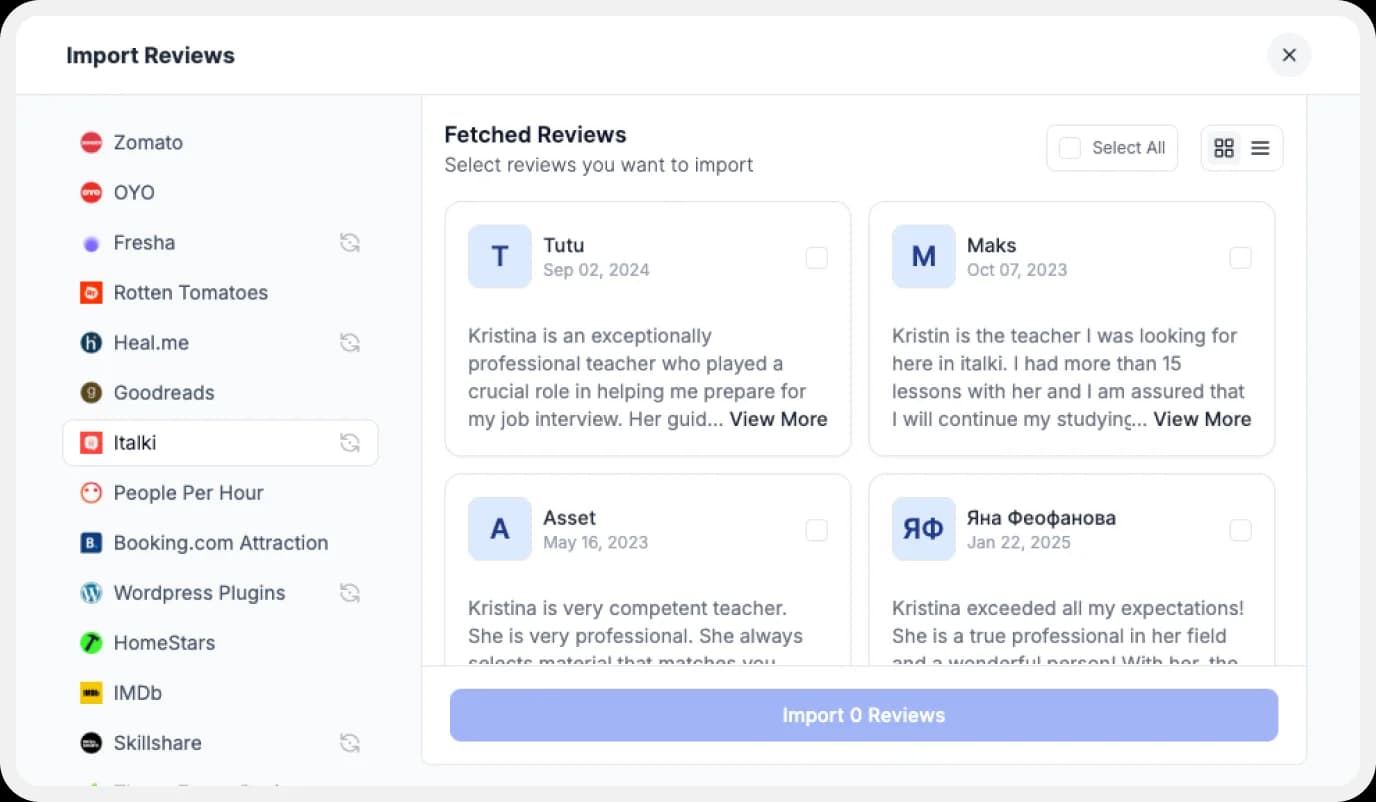This screenshot has width=1376, height=802.
Task: Click the Zomato platform icon
Action: [91, 142]
